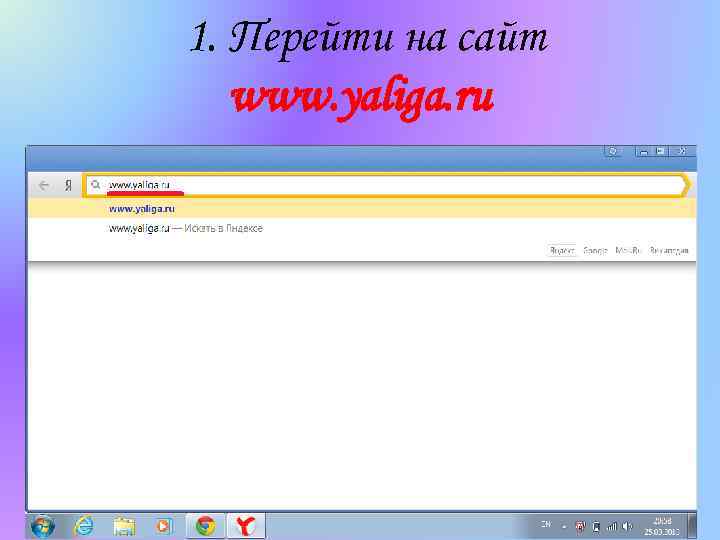This screenshot has height=540, width=720.
Task: Close the Yandex browser window
Action: click(x=683, y=152)
